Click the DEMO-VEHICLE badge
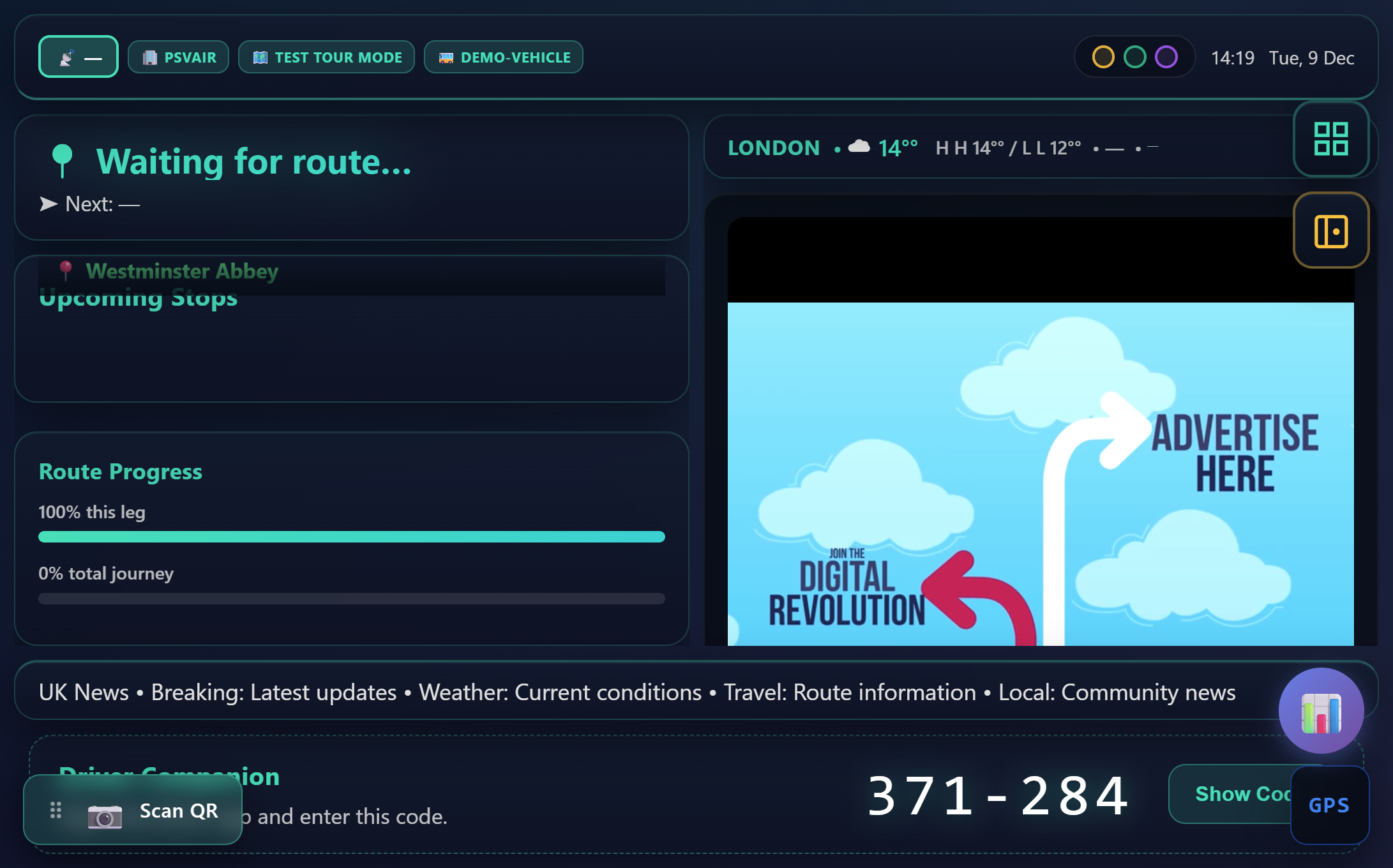Image resolution: width=1393 pixels, height=868 pixels. pyautogui.click(x=504, y=57)
